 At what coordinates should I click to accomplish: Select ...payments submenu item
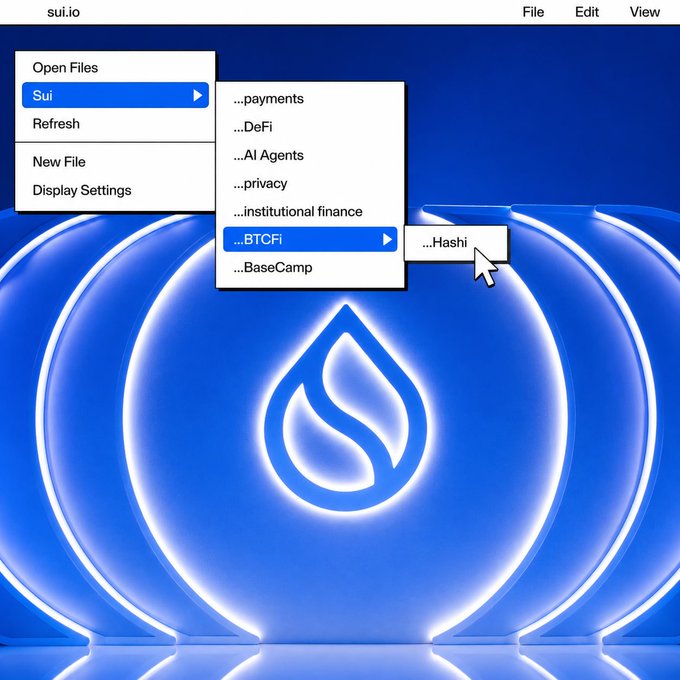pos(268,99)
